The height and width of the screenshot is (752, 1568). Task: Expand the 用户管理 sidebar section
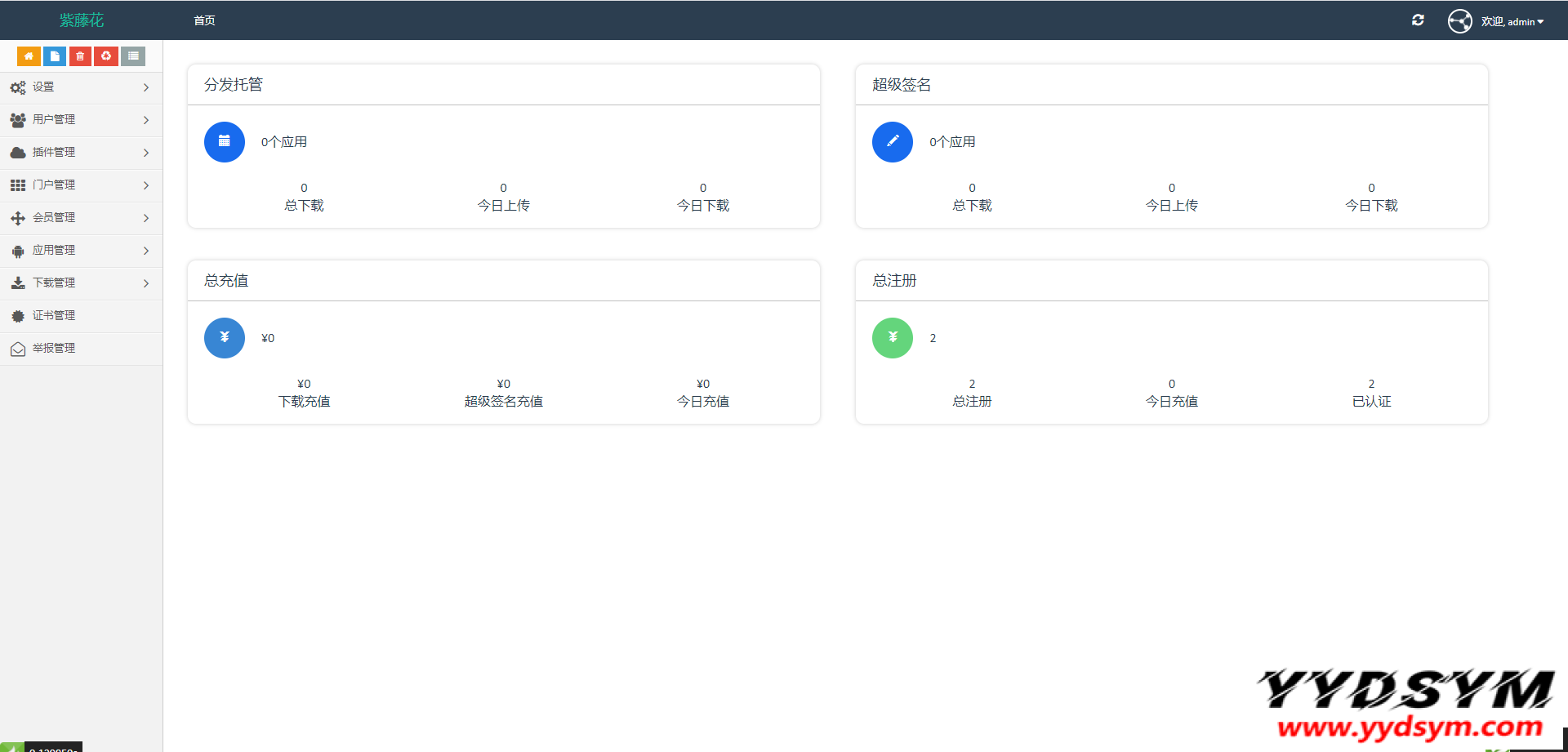click(80, 120)
